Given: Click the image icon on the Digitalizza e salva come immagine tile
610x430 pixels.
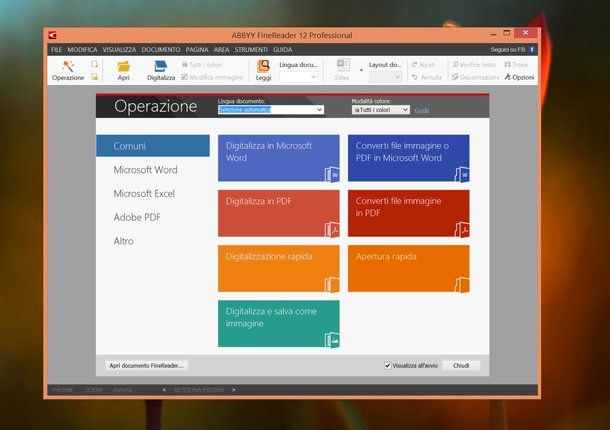Looking at the screenshot, I should tap(332, 340).
